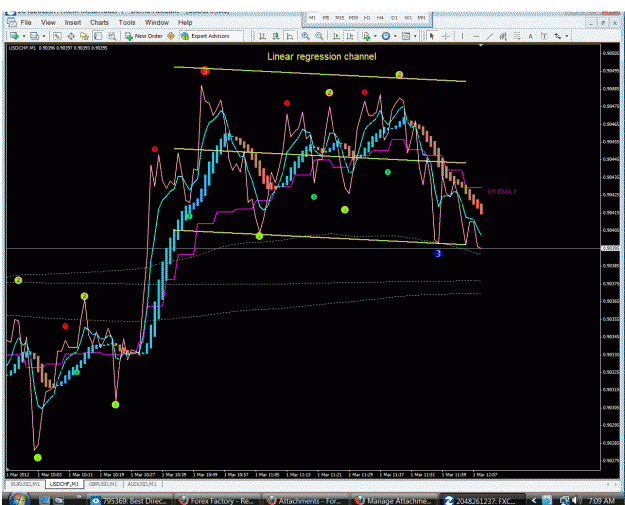Expand the Arrows dropdown arrow
This screenshot has width=625, height=505.
(x=566, y=36)
